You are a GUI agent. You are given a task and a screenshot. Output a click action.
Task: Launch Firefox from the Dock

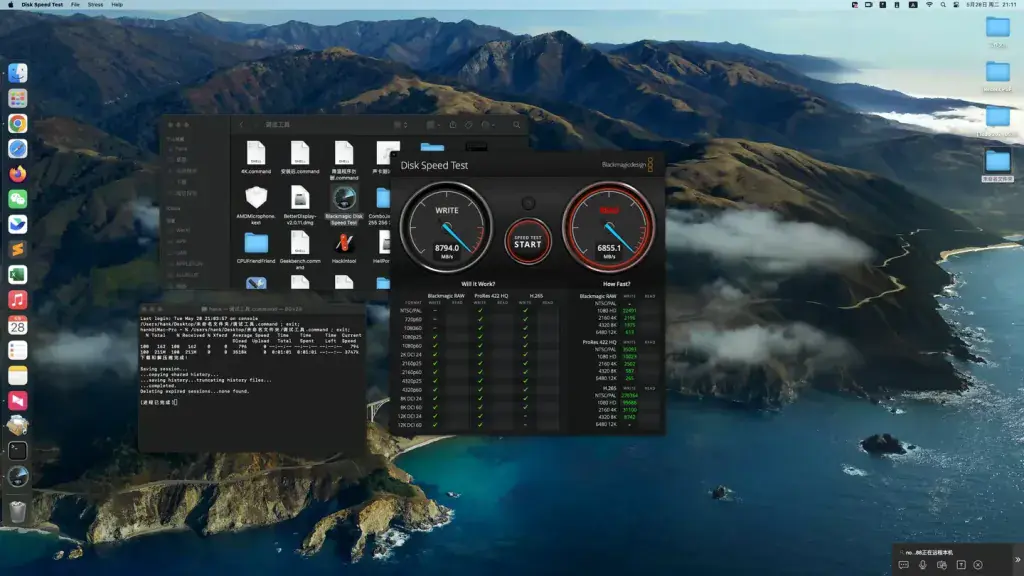click(18, 174)
